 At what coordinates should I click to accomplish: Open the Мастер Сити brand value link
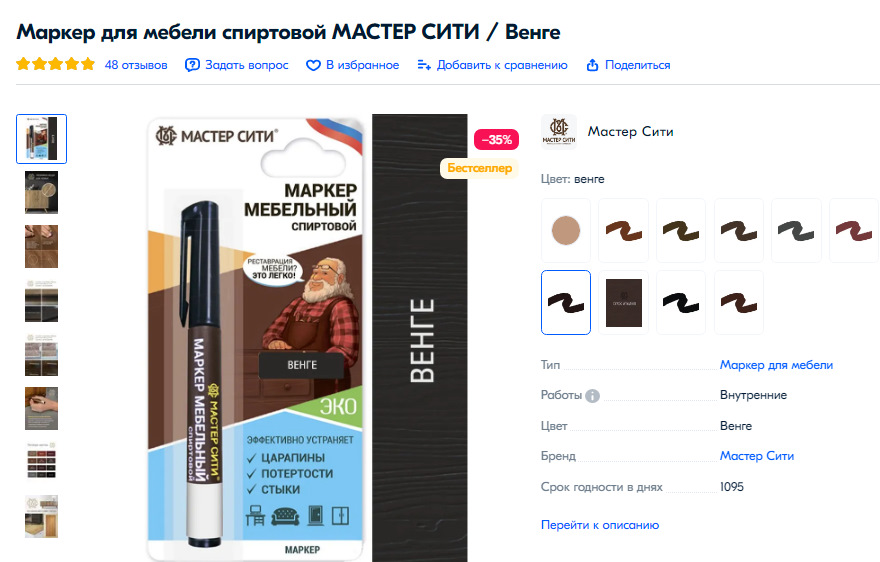pos(757,456)
